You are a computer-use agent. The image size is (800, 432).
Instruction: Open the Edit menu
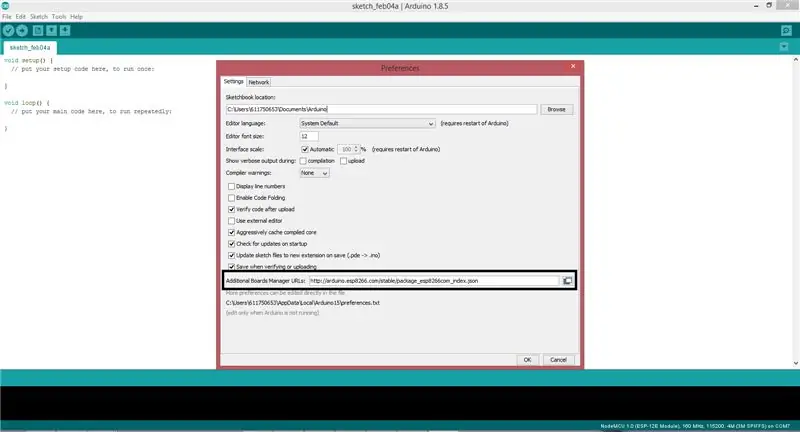coord(20,17)
